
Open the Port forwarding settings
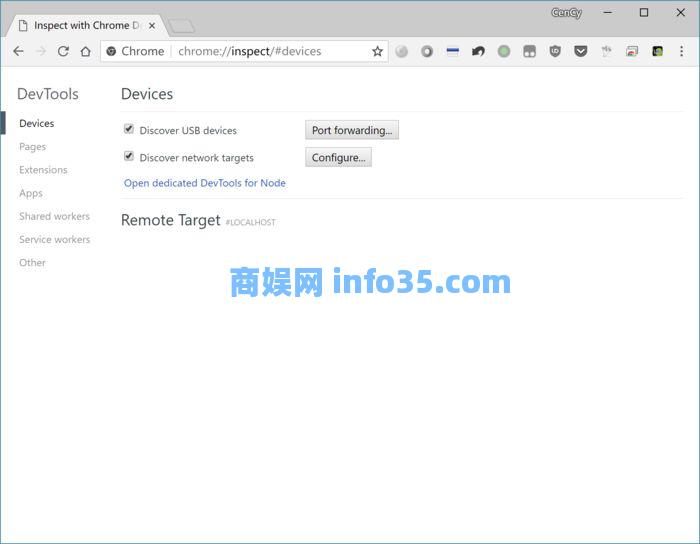[351, 130]
